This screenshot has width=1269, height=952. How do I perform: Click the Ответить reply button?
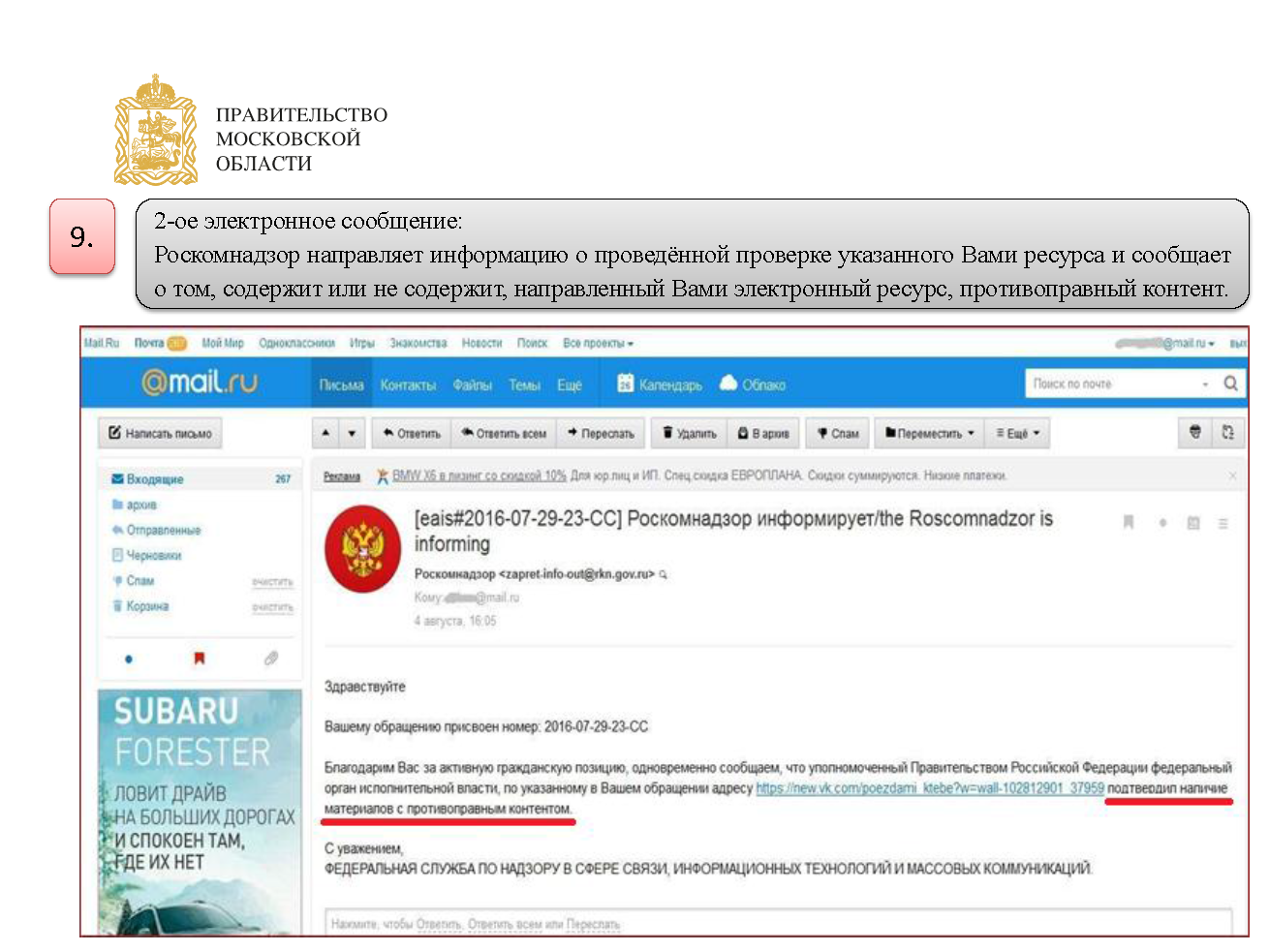point(412,433)
